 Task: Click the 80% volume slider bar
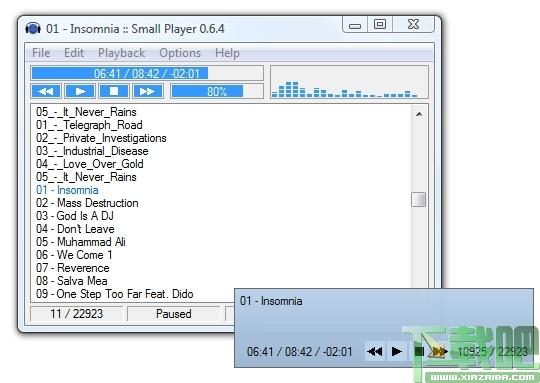coord(217,91)
